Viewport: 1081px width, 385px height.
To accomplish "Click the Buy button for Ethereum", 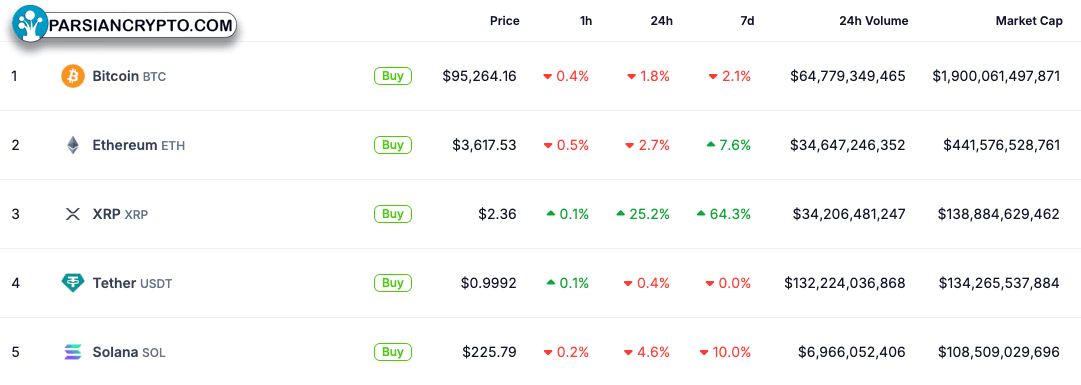I will [393, 145].
